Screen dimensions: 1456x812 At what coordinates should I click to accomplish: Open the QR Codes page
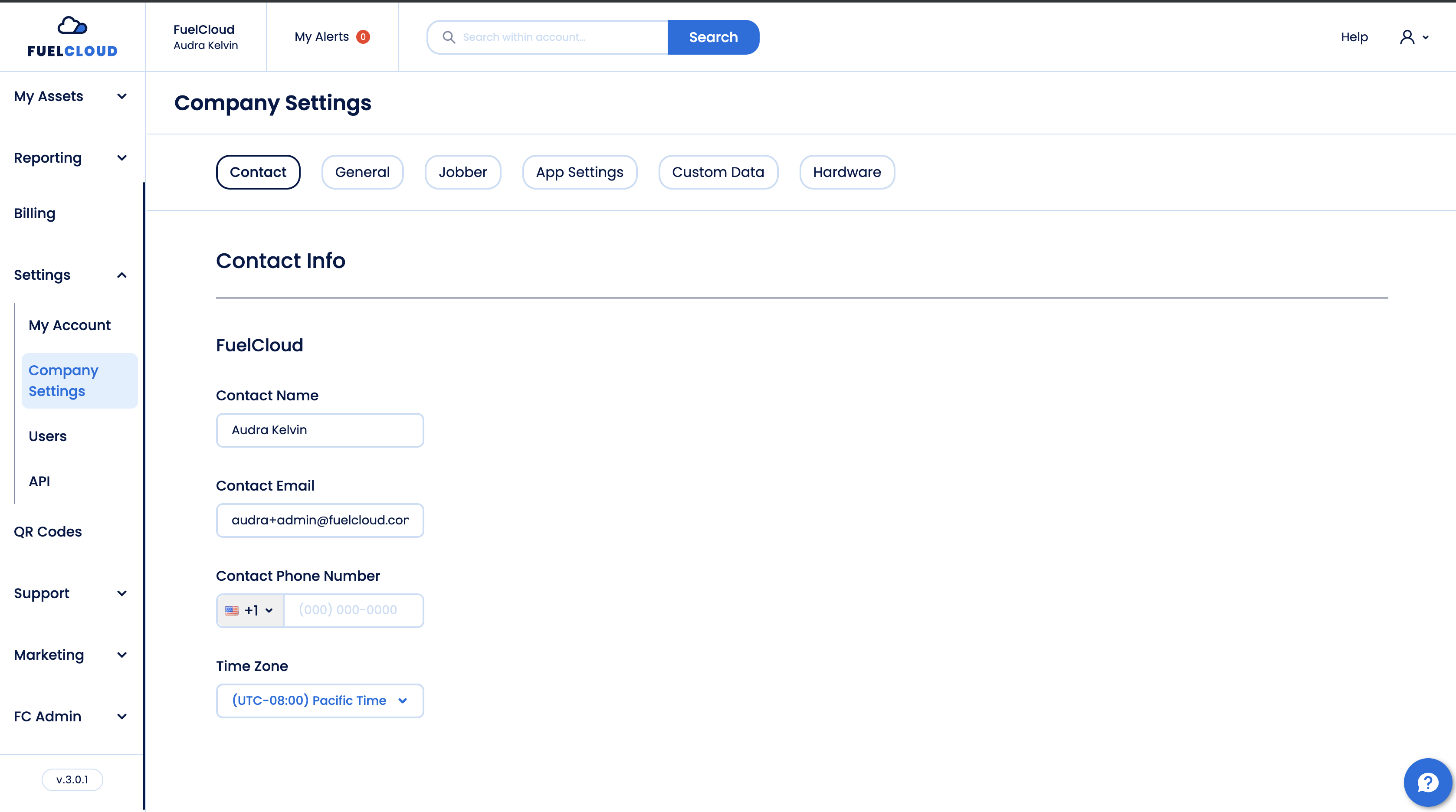[48, 532]
